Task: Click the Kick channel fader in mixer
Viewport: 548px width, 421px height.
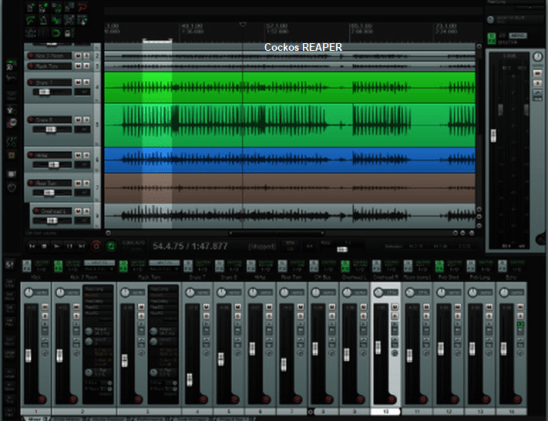Action: [28, 356]
